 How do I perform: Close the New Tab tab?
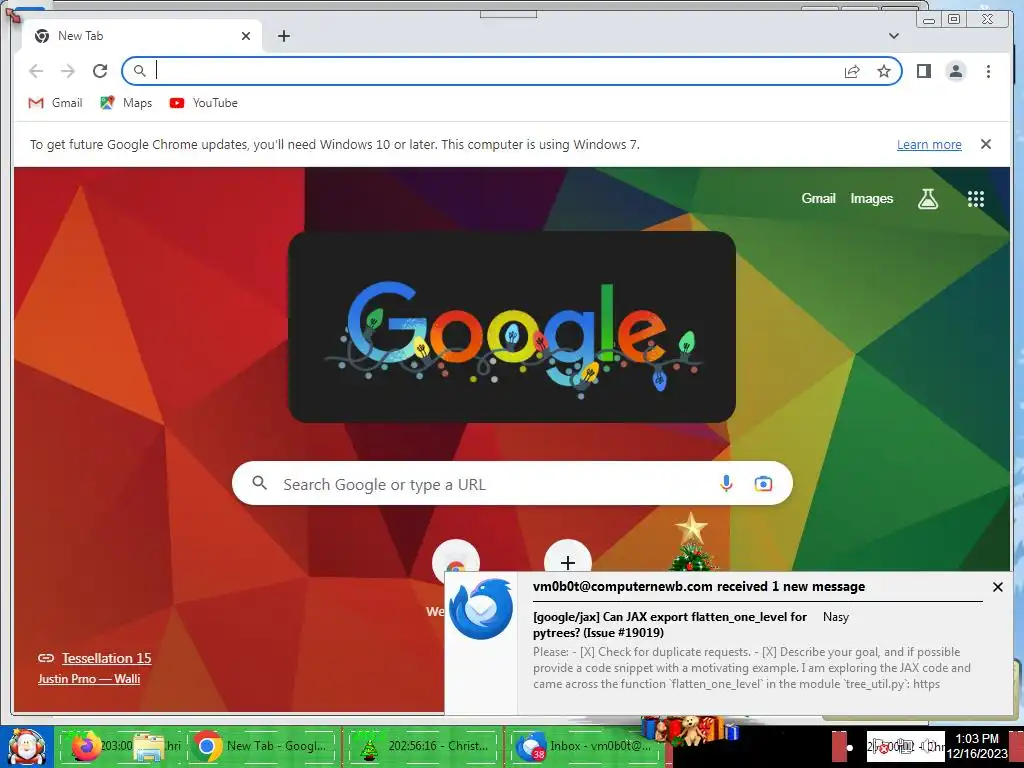(x=246, y=36)
